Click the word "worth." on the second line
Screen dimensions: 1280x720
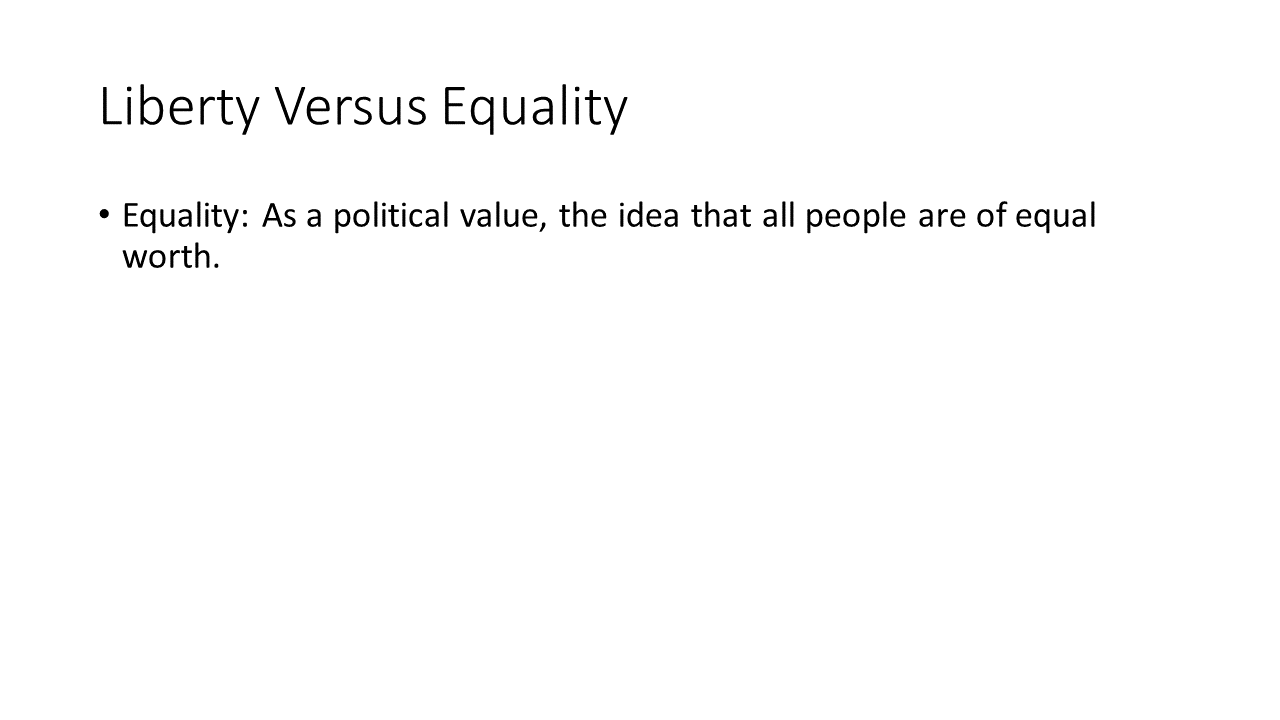[170, 256]
